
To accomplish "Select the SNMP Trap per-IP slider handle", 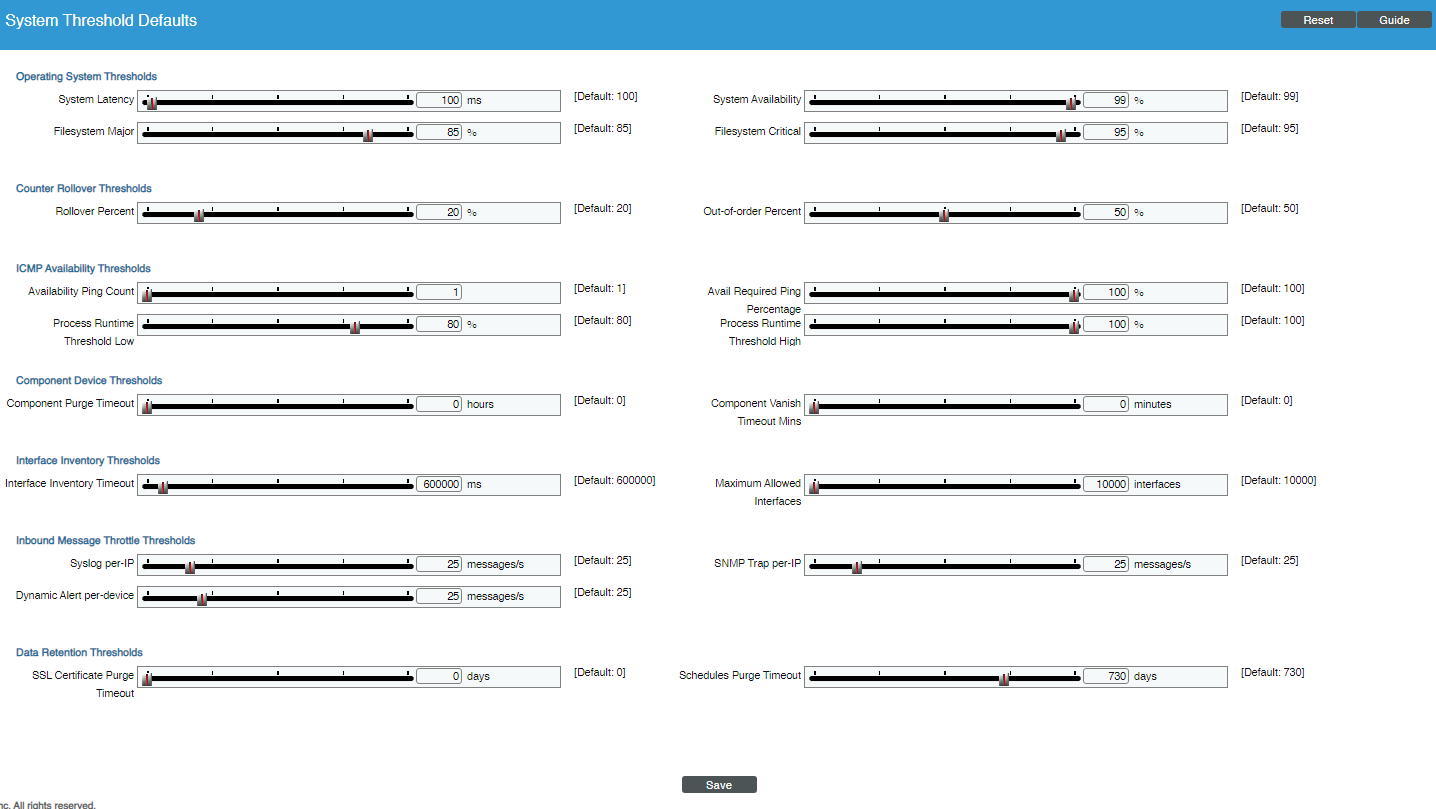I will (856, 565).
